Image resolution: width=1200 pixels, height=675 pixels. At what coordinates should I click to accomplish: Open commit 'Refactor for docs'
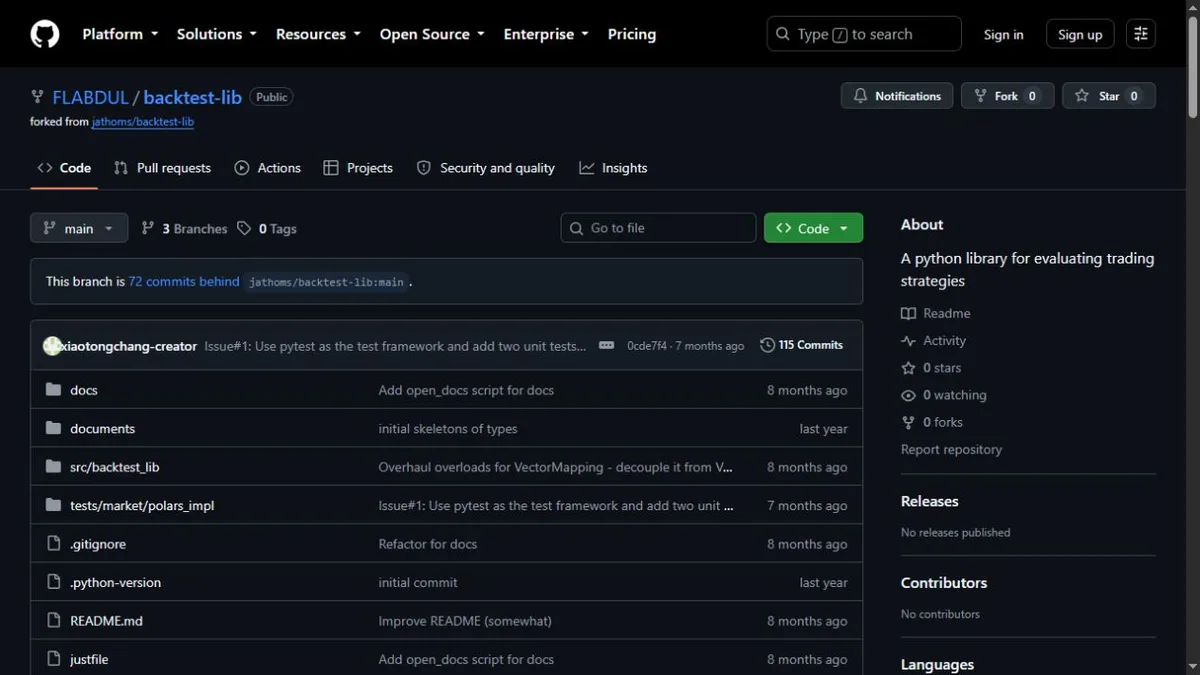coord(427,544)
